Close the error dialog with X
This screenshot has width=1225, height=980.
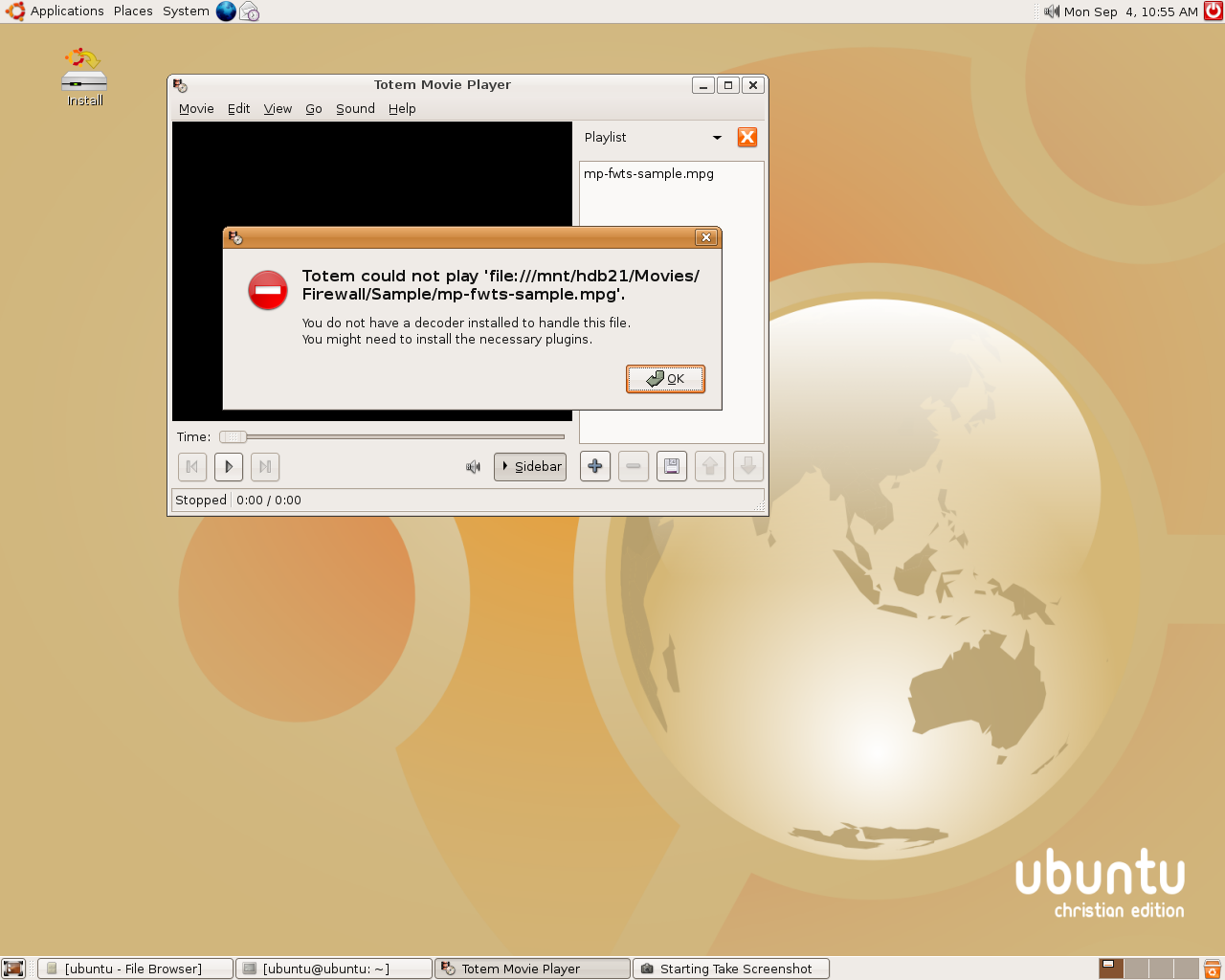point(706,237)
